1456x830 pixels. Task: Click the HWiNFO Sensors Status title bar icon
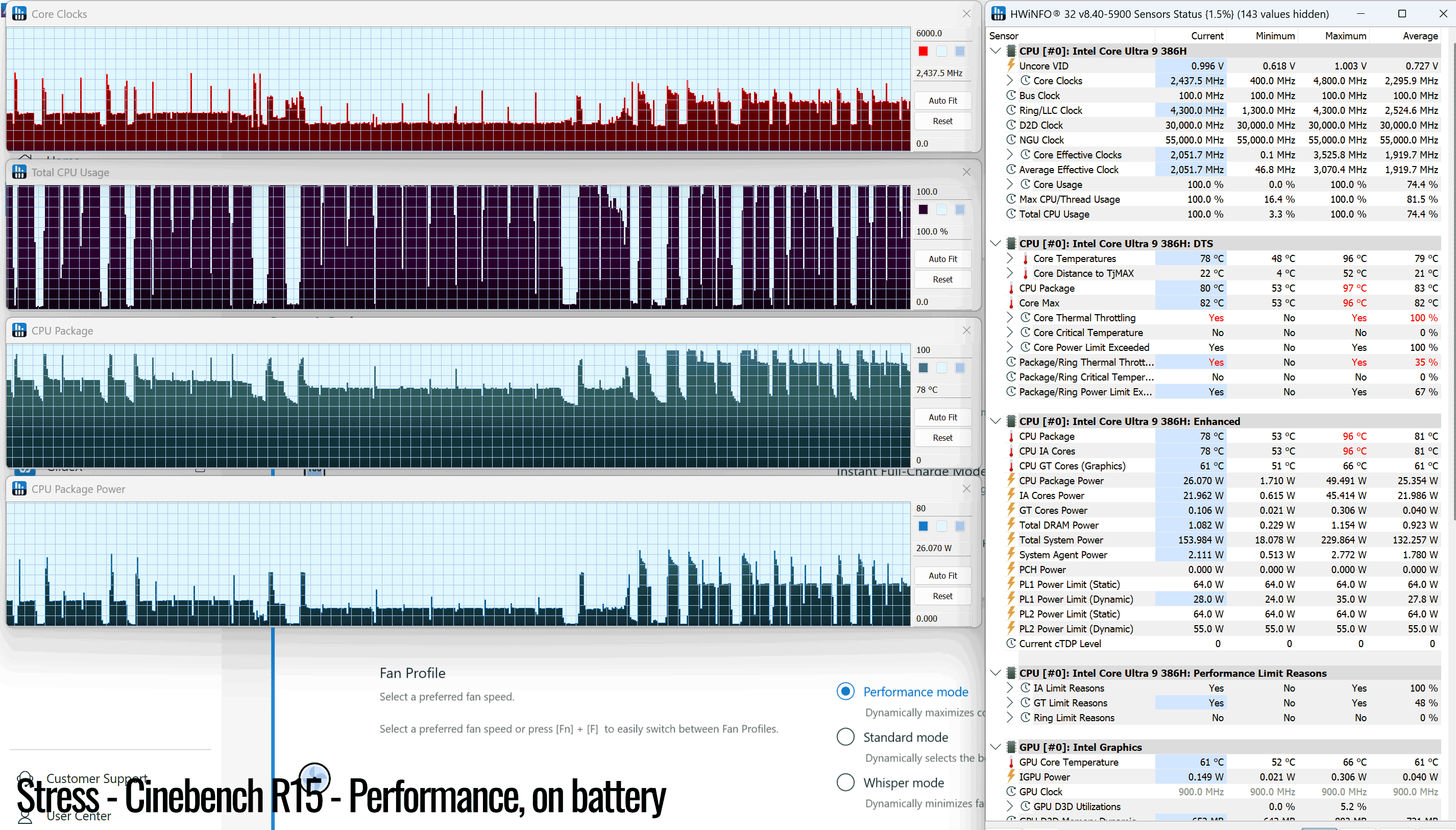coord(998,14)
